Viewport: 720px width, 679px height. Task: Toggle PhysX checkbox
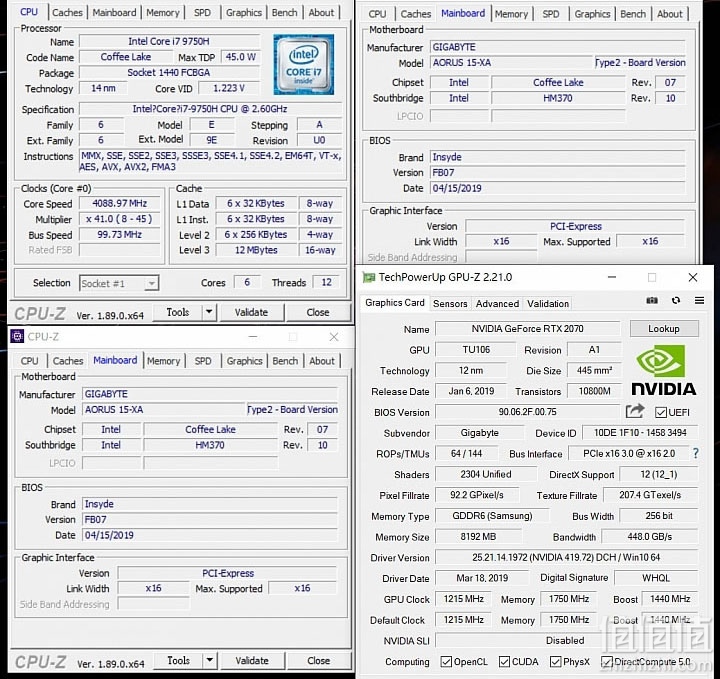click(555, 662)
